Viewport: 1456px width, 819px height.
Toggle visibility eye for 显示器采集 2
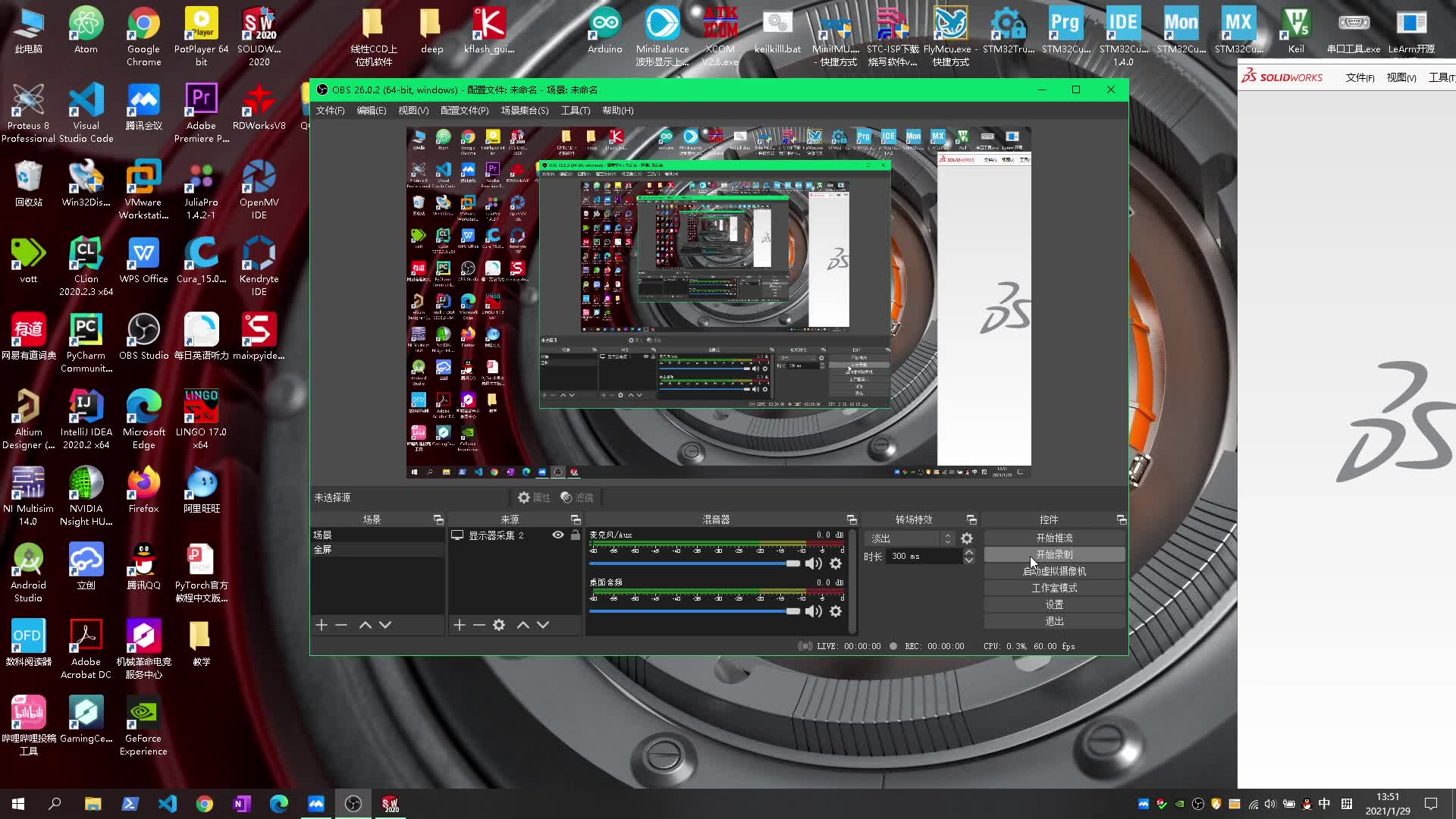[x=558, y=535]
